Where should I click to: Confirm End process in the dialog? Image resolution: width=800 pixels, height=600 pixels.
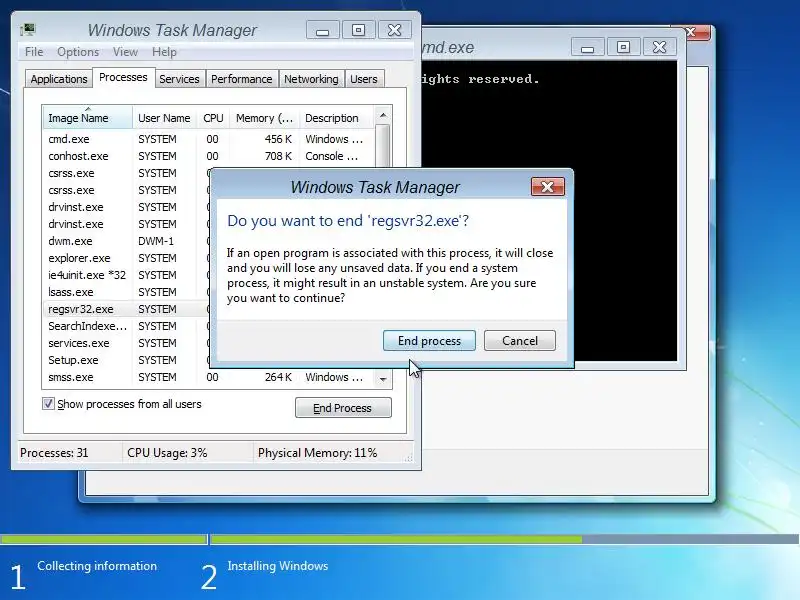coord(429,340)
